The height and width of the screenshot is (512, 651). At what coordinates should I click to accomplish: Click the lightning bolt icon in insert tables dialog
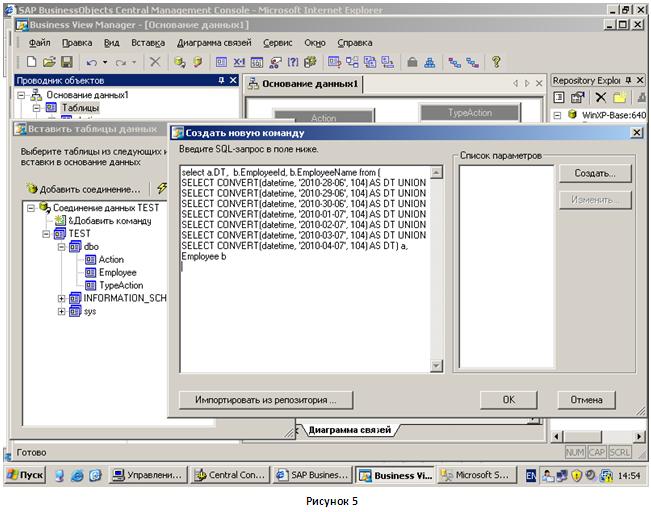[162, 188]
